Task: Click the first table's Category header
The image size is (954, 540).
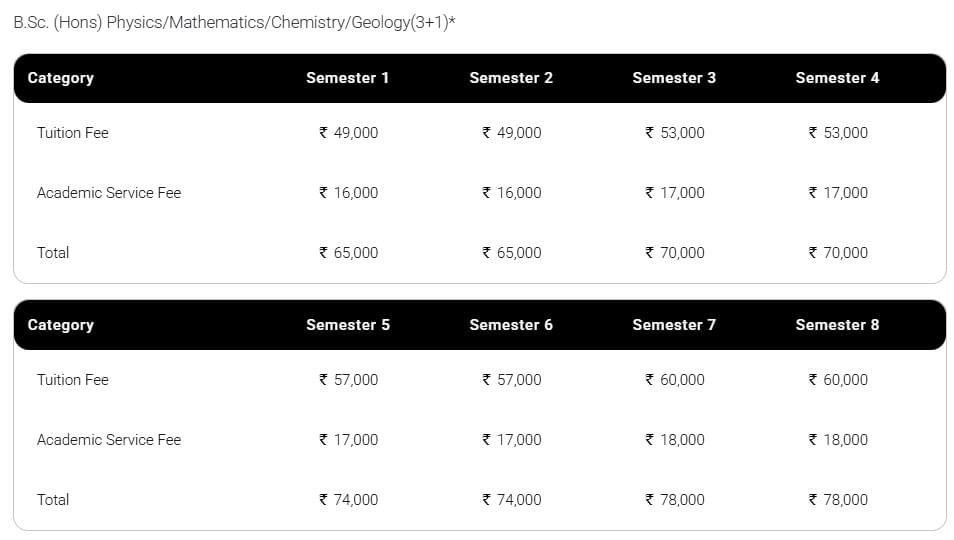Action: point(60,78)
